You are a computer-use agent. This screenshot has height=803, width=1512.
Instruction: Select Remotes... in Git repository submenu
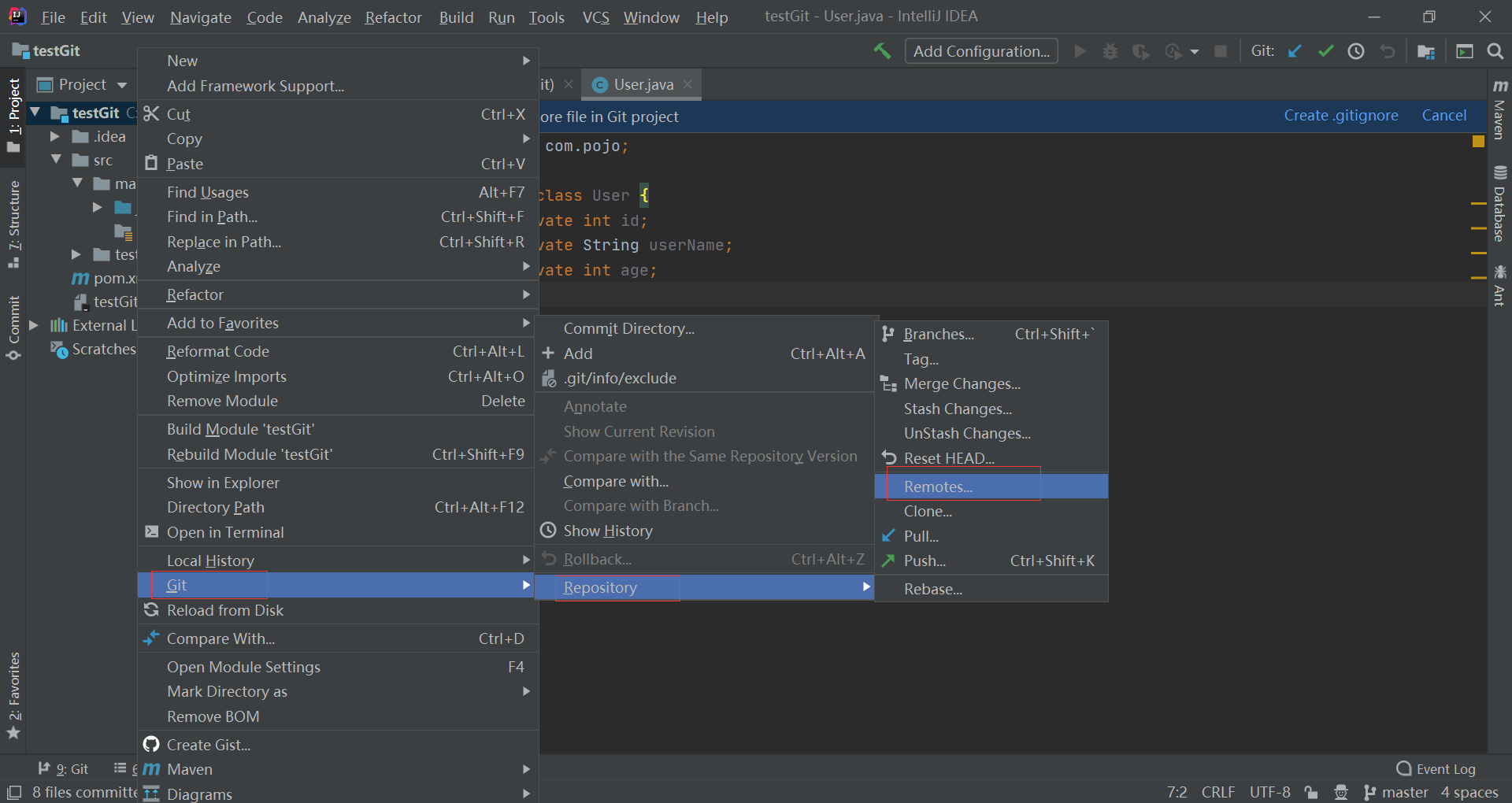tap(991, 487)
